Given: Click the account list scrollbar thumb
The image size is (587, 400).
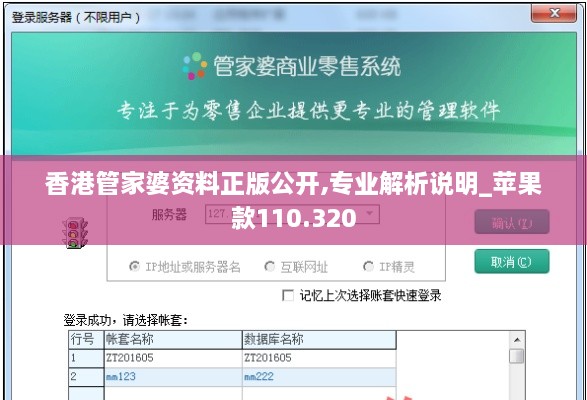Looking at the screenshot, I should tap(517, 356).
